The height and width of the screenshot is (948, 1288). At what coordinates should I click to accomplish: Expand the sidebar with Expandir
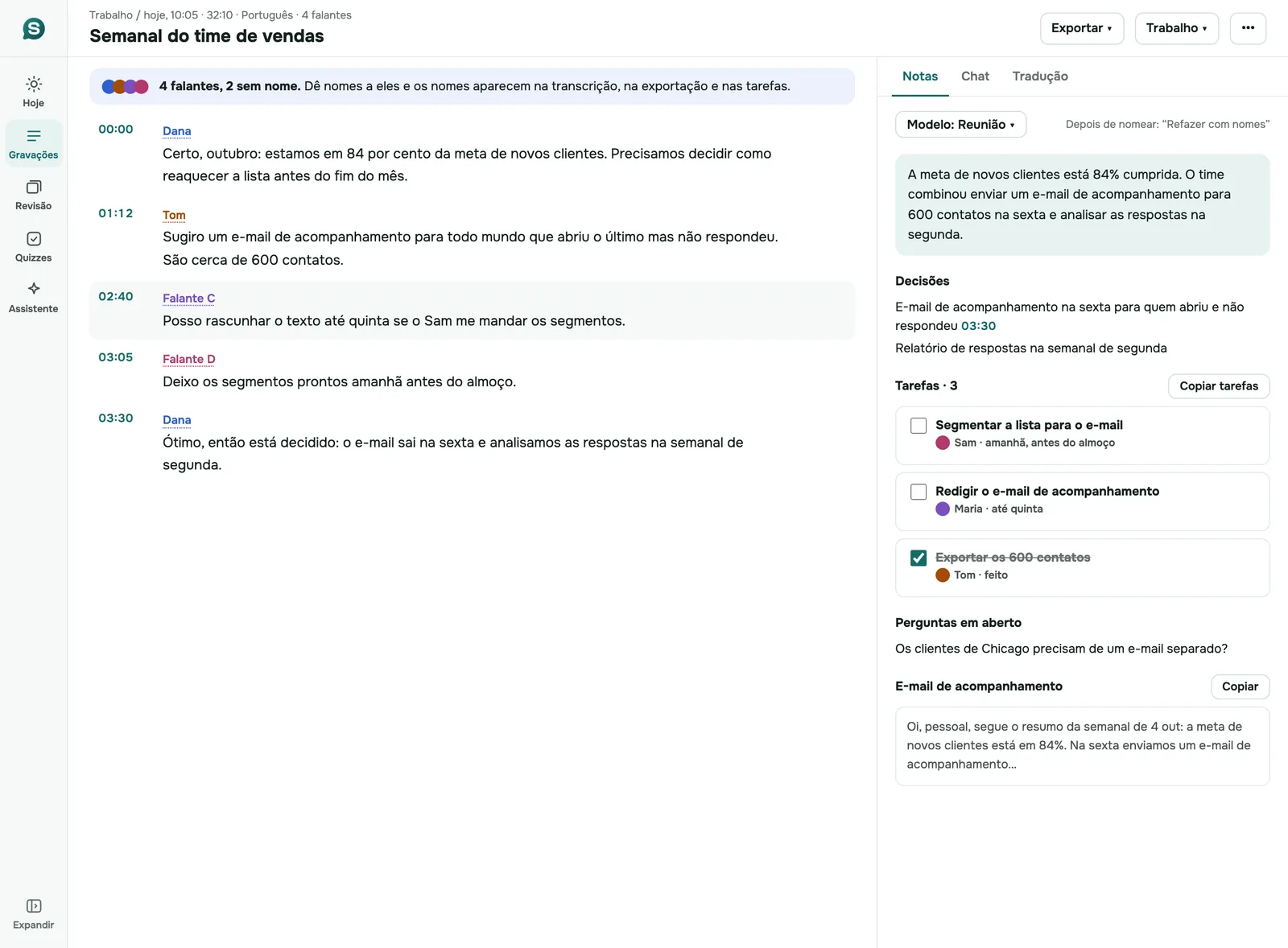click(34, 914)
